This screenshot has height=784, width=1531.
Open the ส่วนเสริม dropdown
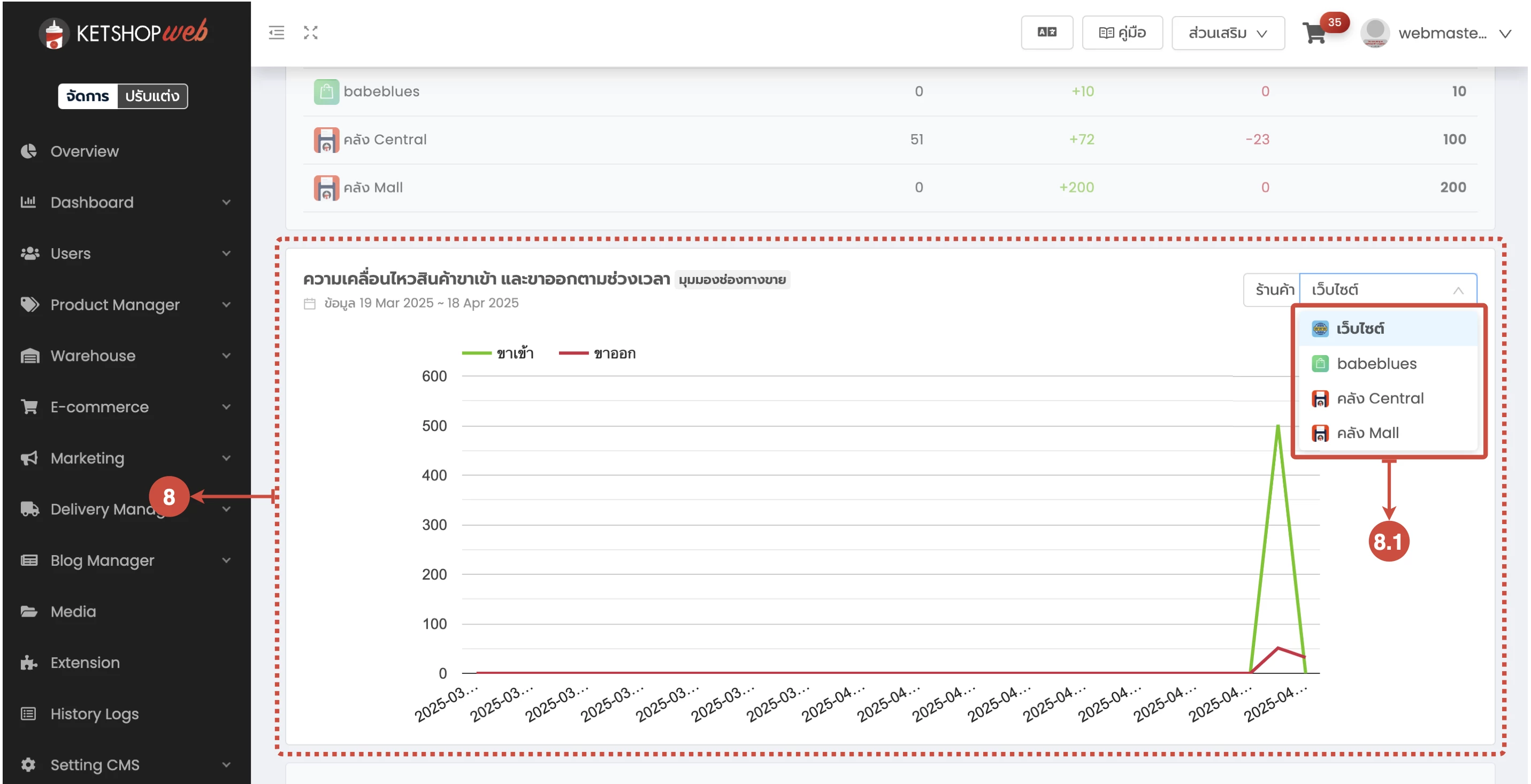[1228, 33]
